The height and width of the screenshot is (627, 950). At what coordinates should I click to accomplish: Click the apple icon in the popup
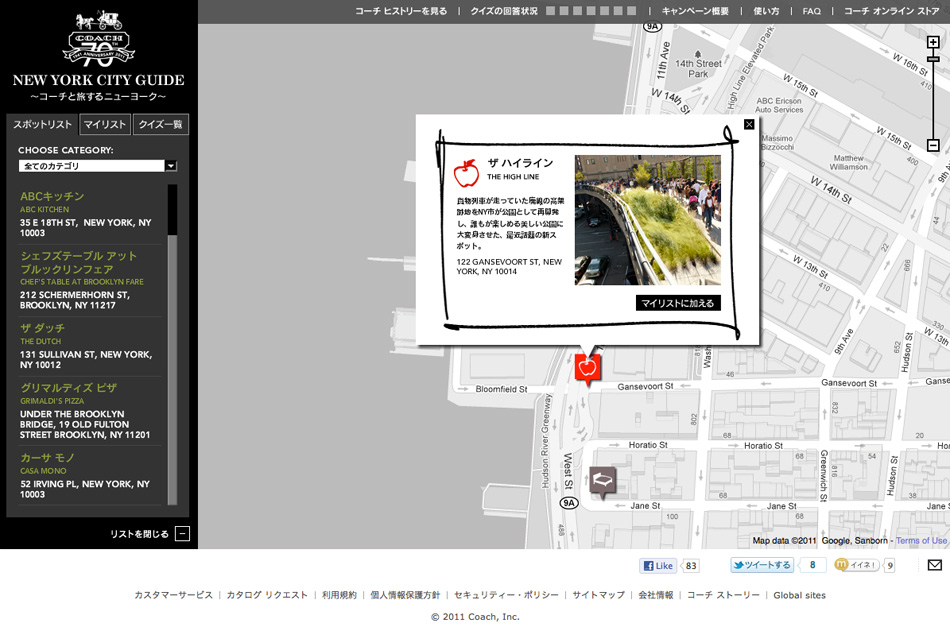click(467, 173)
